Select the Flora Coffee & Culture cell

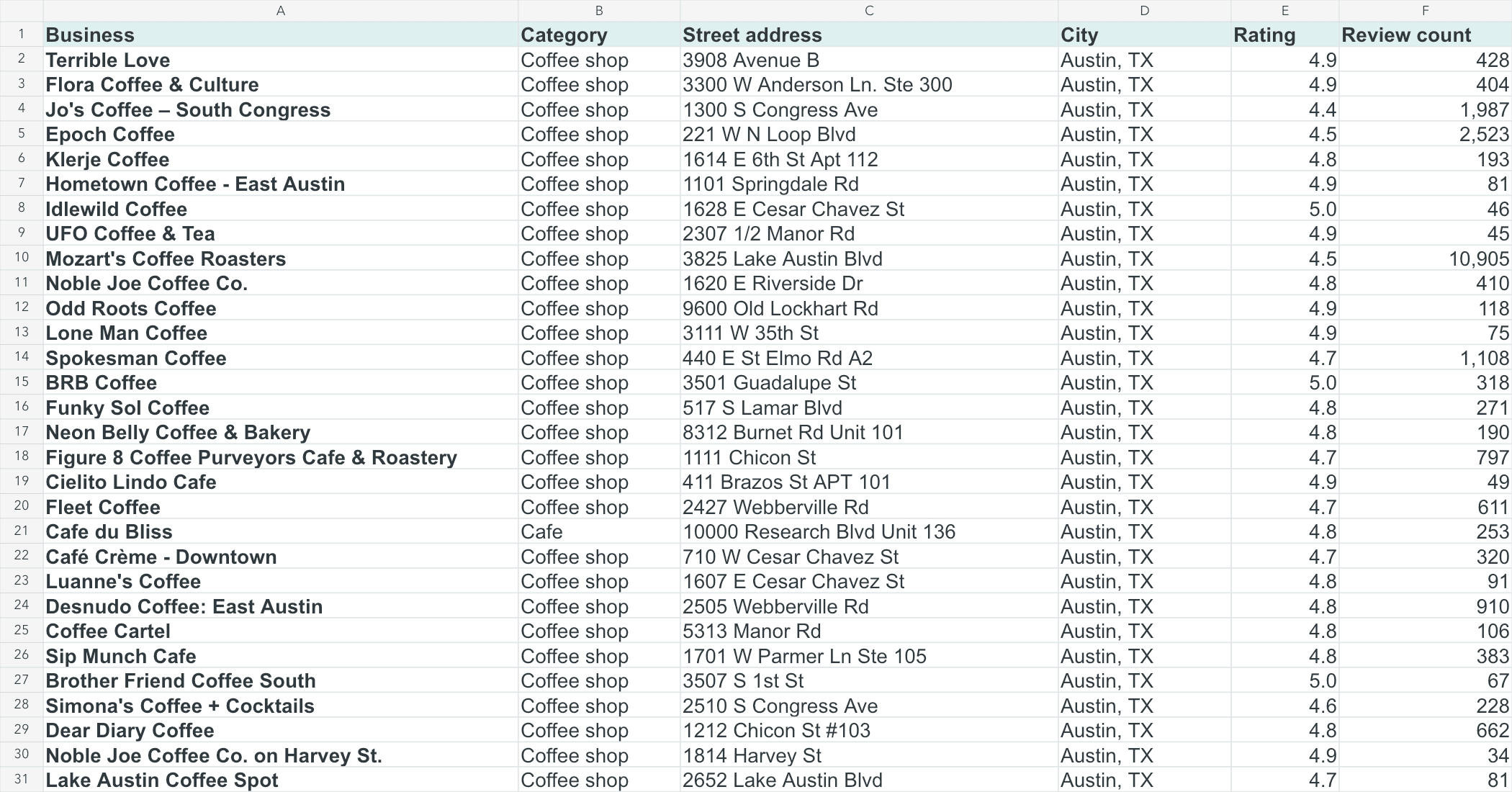pos(281,84)
